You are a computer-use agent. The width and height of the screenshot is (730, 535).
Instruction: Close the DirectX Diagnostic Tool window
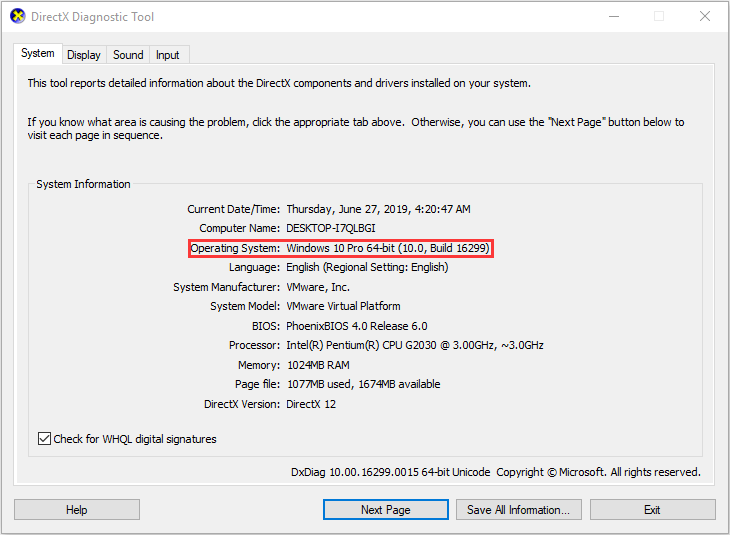tap(705, 16)
